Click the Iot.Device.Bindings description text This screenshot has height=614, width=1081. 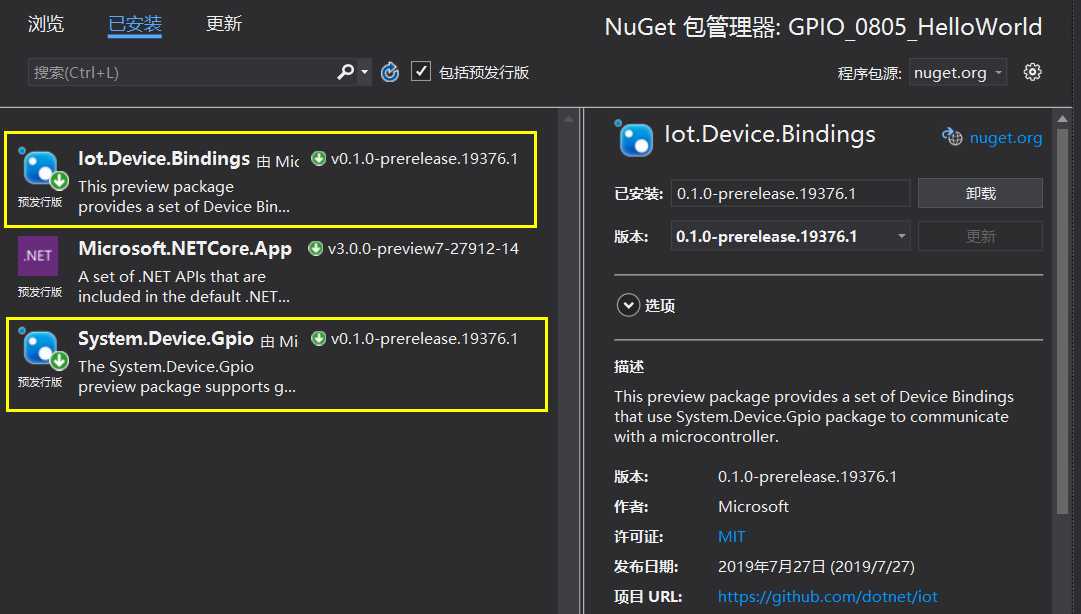click(184, 196)
